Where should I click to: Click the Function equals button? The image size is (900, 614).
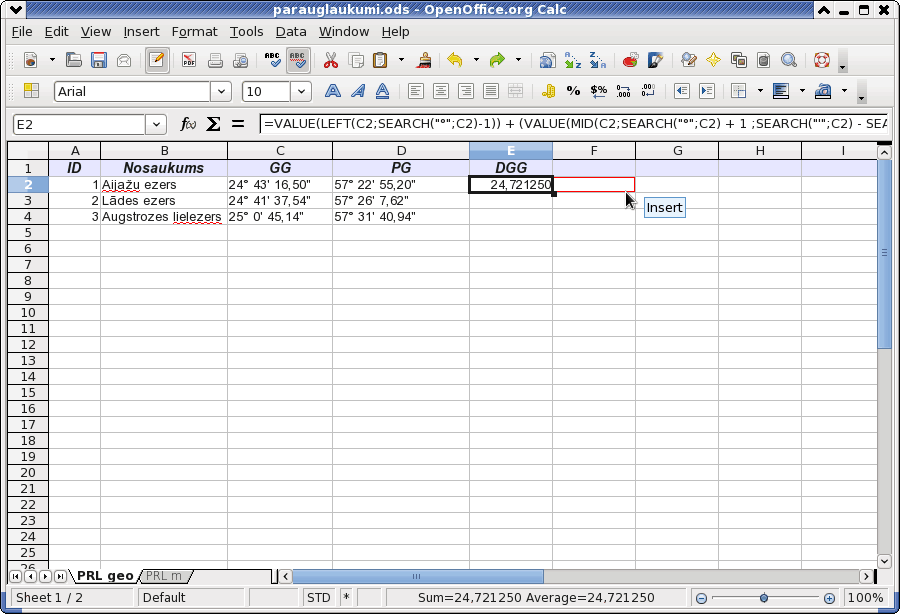(238, 124)
